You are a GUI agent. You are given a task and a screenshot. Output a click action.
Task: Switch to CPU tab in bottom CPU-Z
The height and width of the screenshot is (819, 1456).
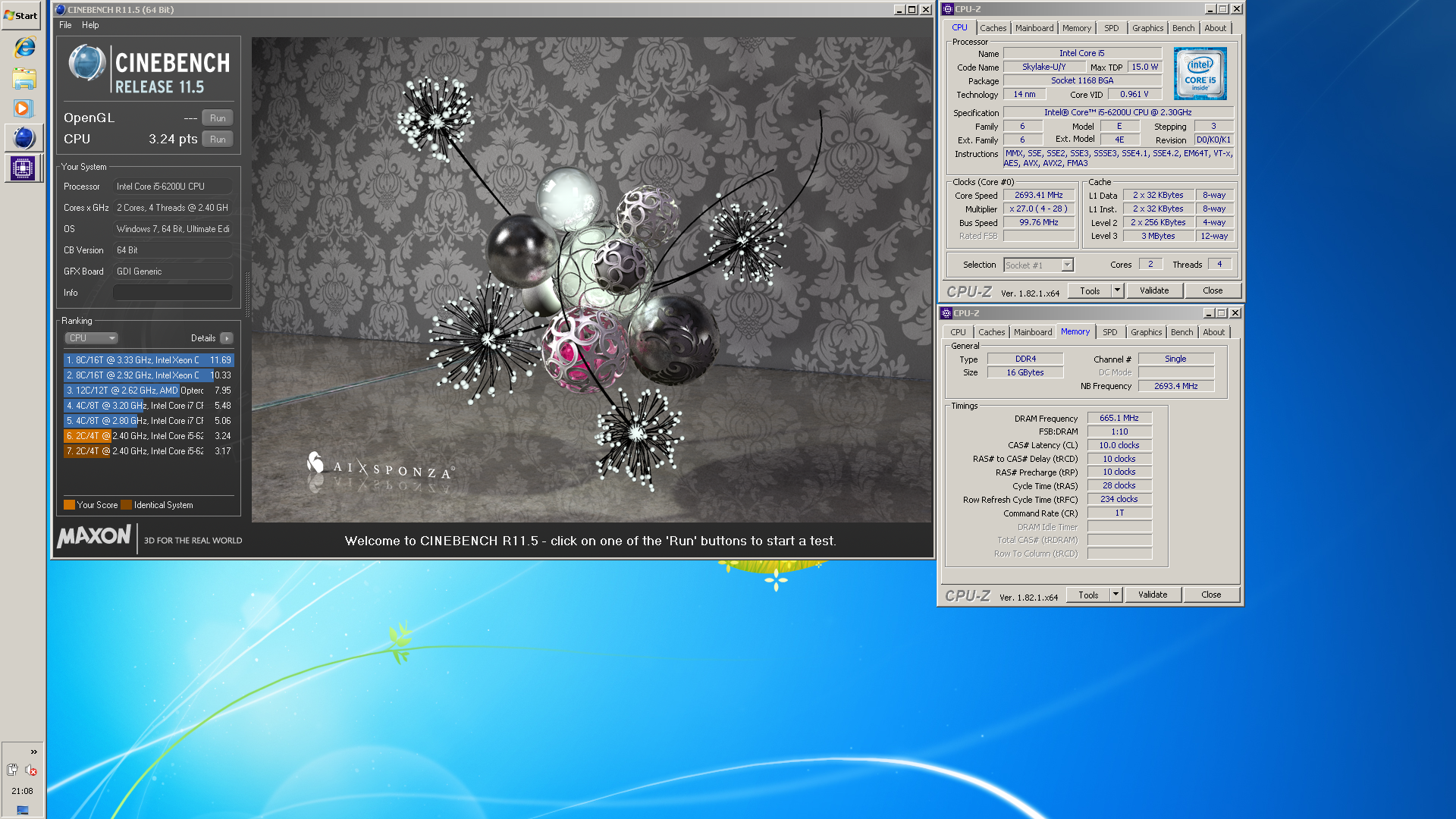tap(958, 332)
